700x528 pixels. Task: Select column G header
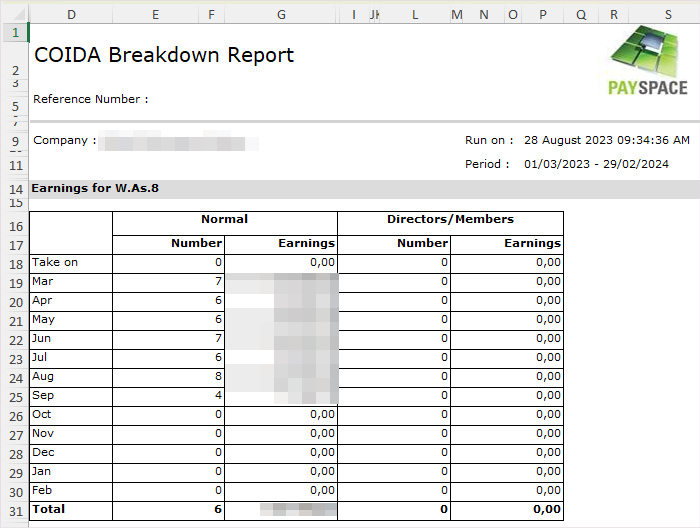click(281, 15)
